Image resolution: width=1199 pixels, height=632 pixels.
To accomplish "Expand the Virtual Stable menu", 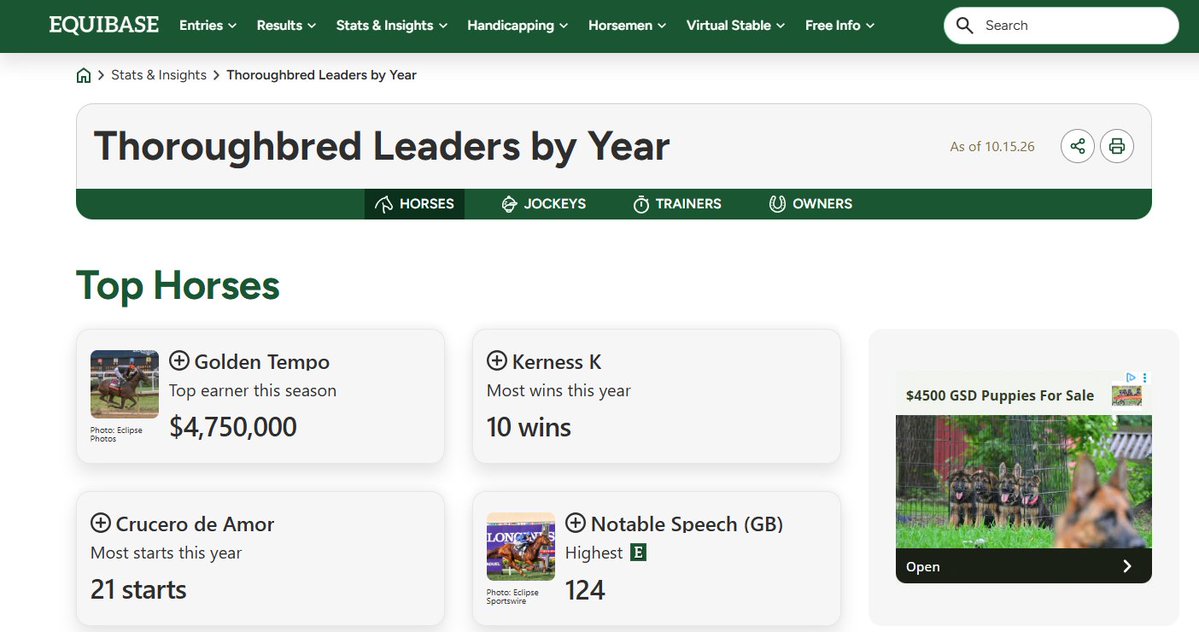I will 736,25.
